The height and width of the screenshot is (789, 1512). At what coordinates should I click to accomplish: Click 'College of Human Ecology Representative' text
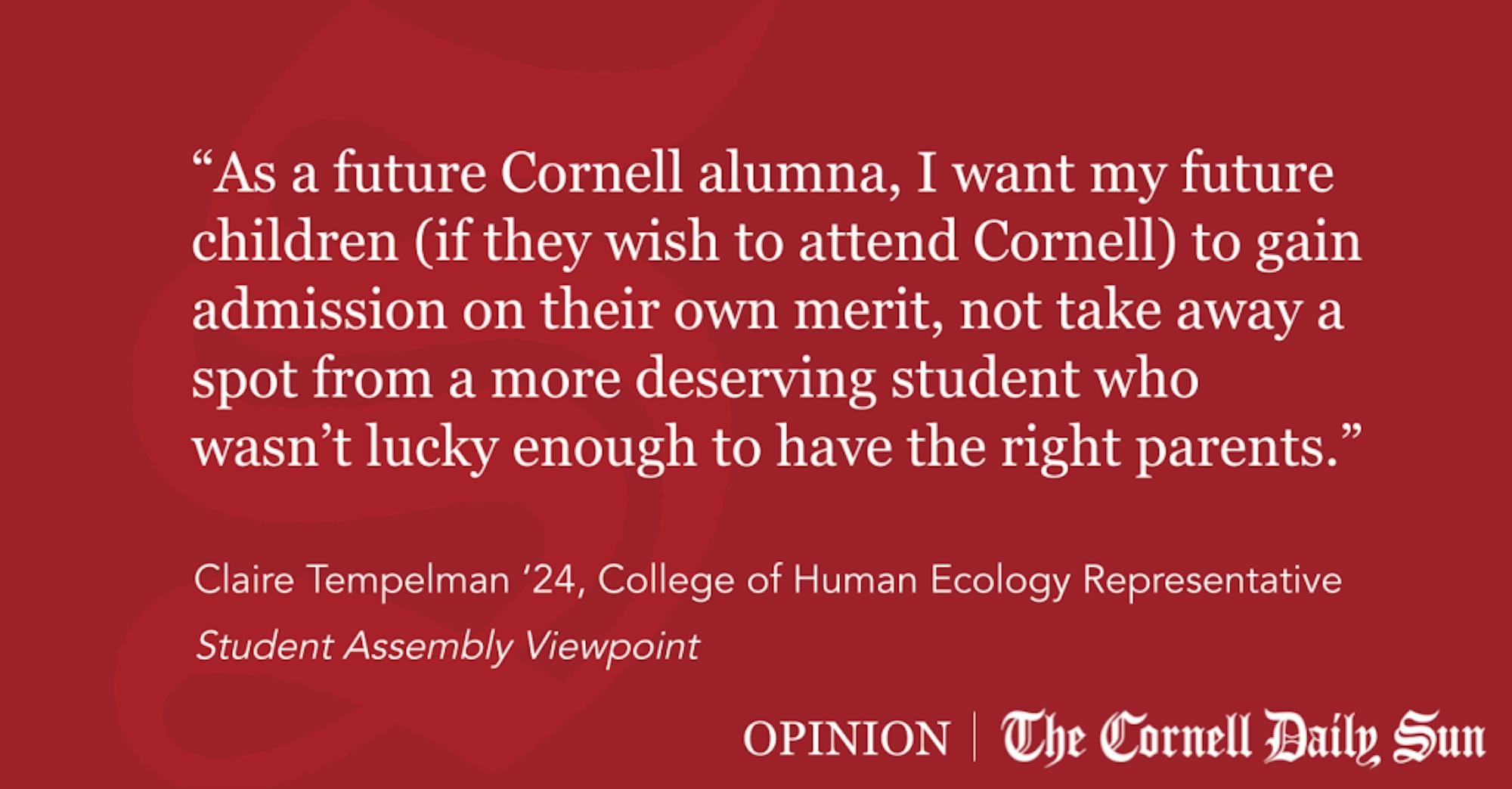point(970,580)
